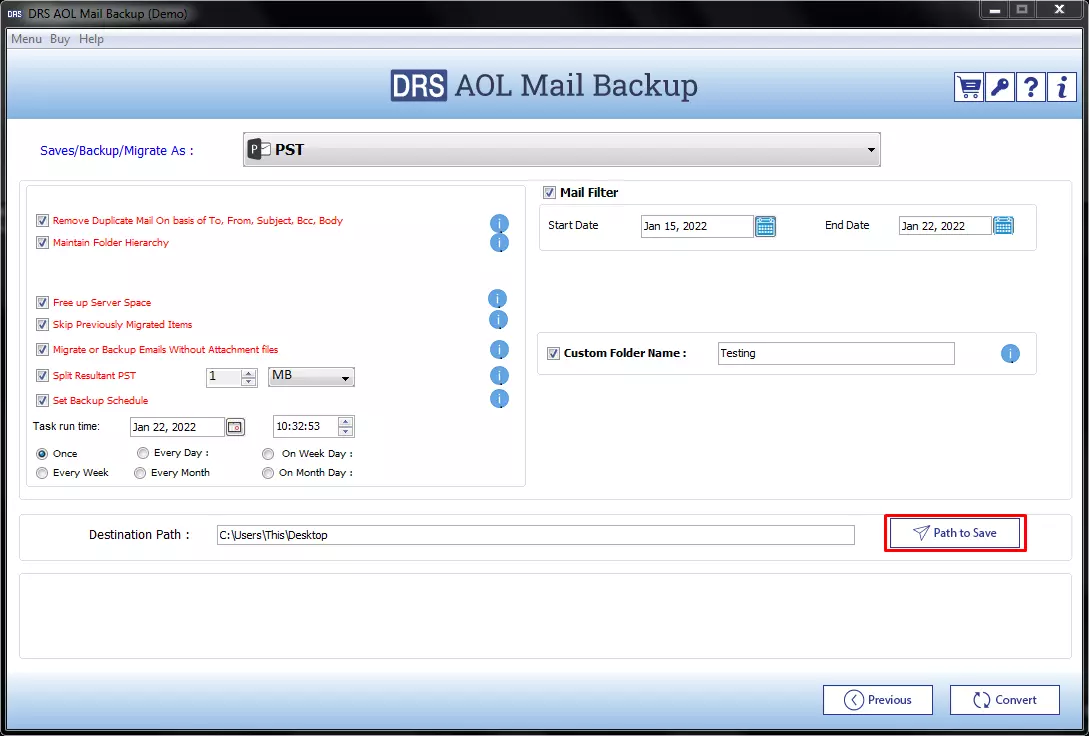
Task: Click the DRS app icon in title bar
Action: (15, 13)
